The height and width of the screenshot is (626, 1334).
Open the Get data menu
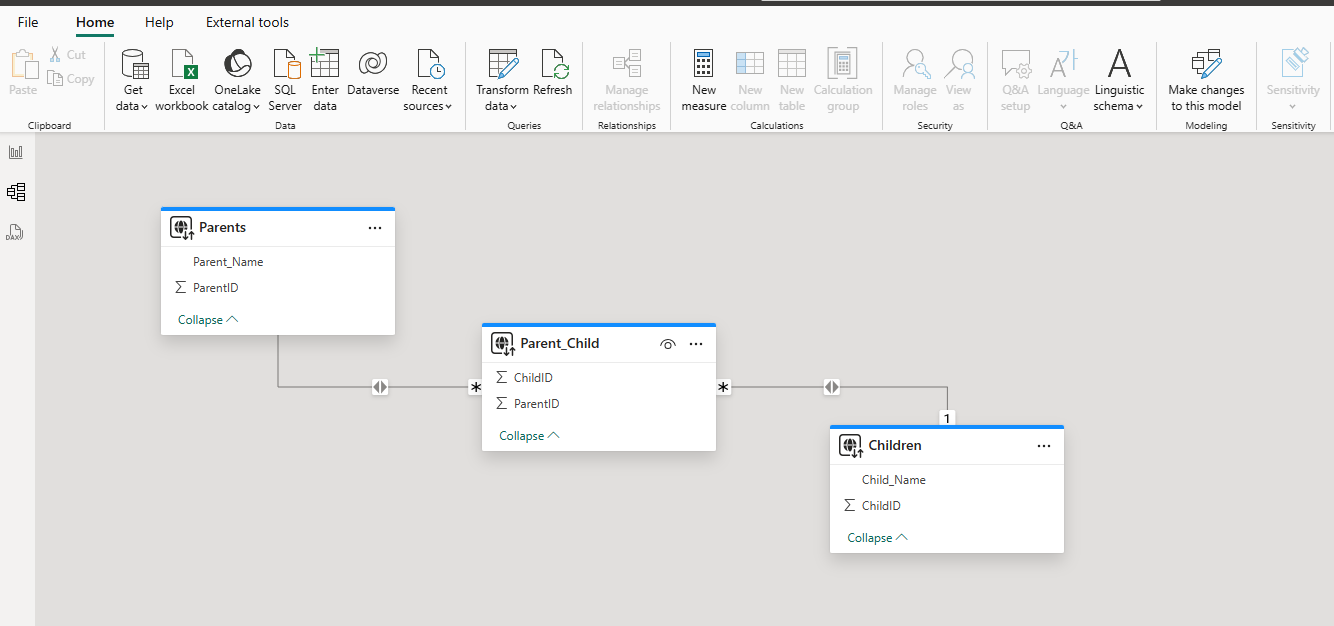point(133,79)
